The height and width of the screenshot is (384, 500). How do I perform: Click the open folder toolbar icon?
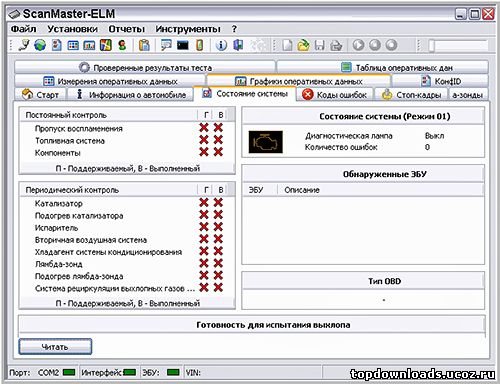click(x=303, y=45)
